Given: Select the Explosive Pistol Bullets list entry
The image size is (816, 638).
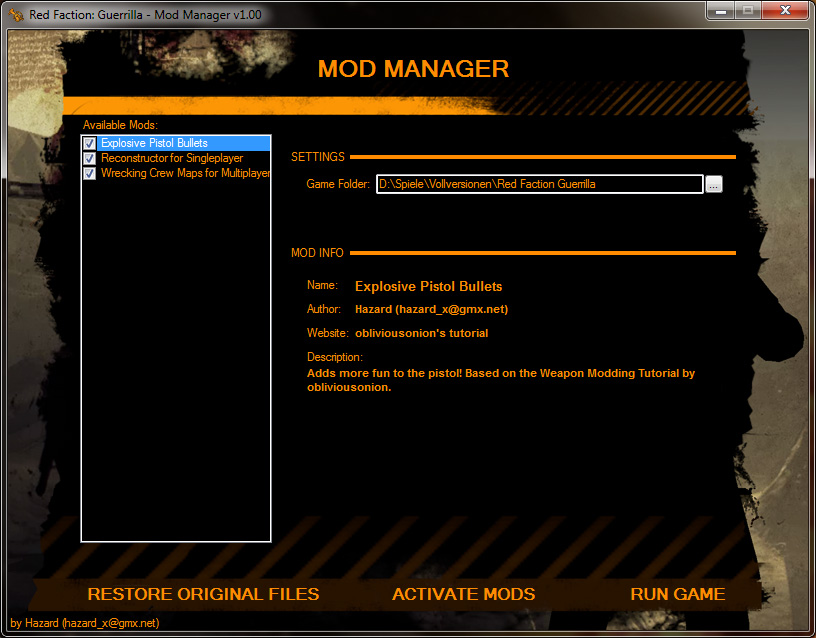Looking at the screenshot, I should 154,144.
